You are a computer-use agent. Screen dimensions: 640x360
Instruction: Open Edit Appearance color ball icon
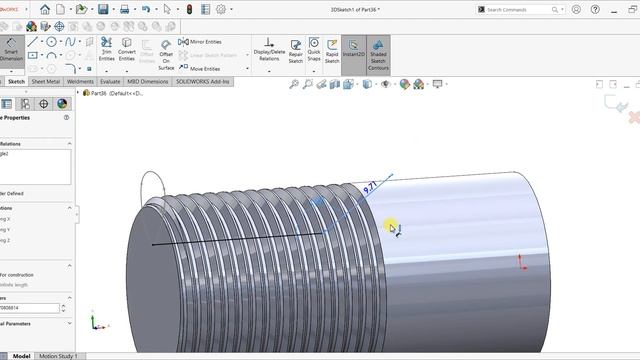(404, 84)
